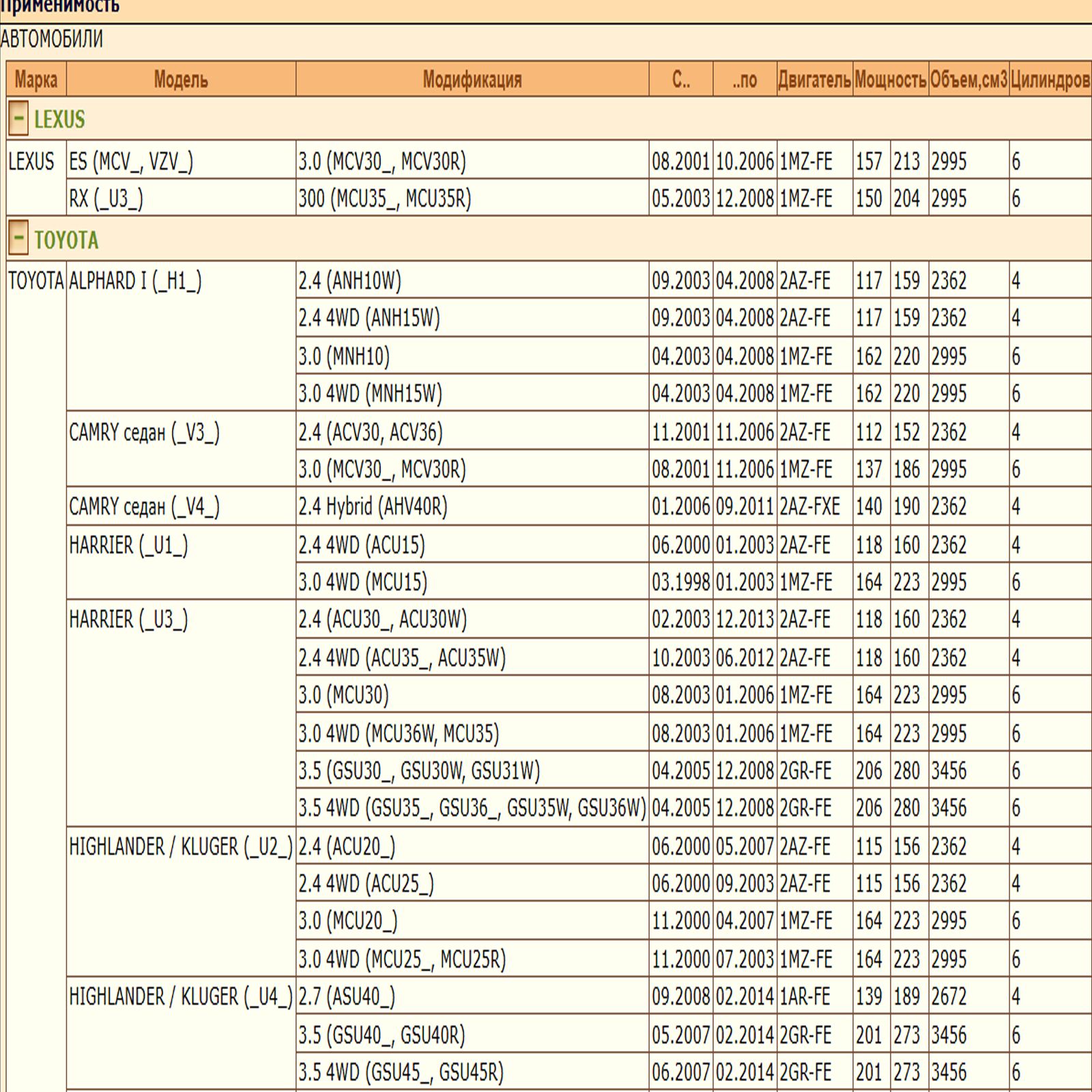1092x1092 pixels.
Task: Click the 3.5 (GSU30_, GSU30W, GSU31W) row
Action: [x=419, y=771]
